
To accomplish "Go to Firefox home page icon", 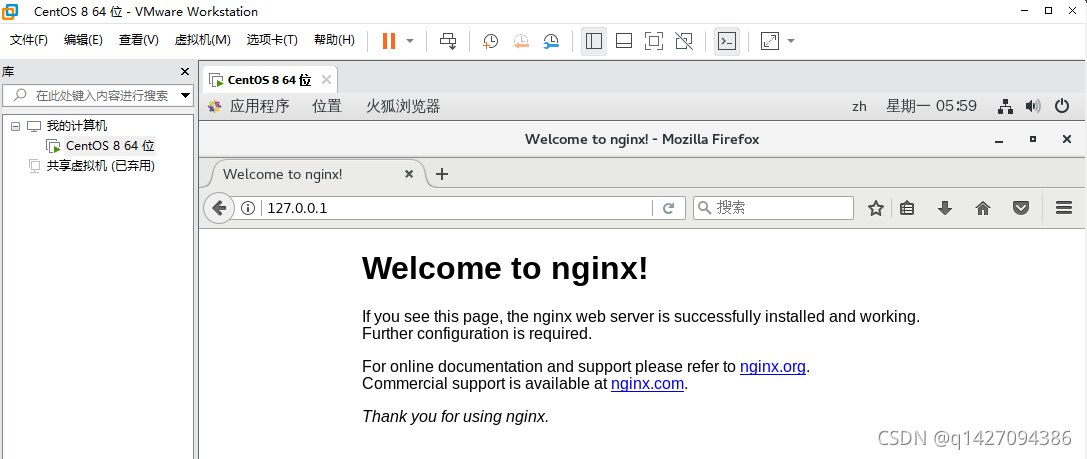I will pos(982,208).
